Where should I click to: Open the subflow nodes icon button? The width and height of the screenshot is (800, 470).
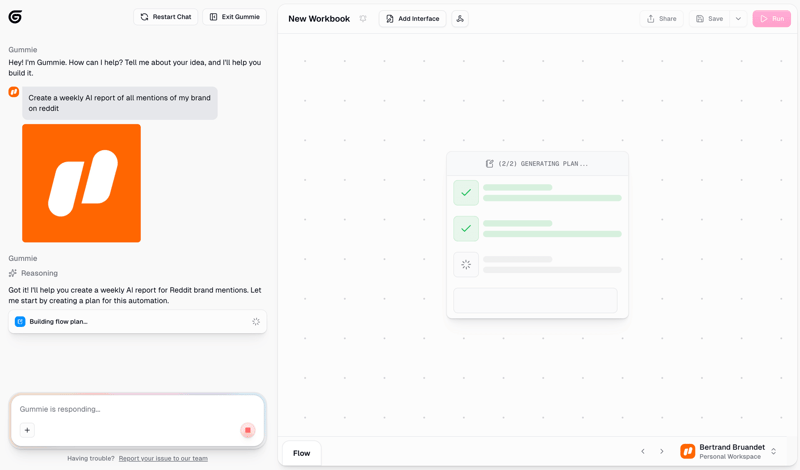(x=460, y=19)
